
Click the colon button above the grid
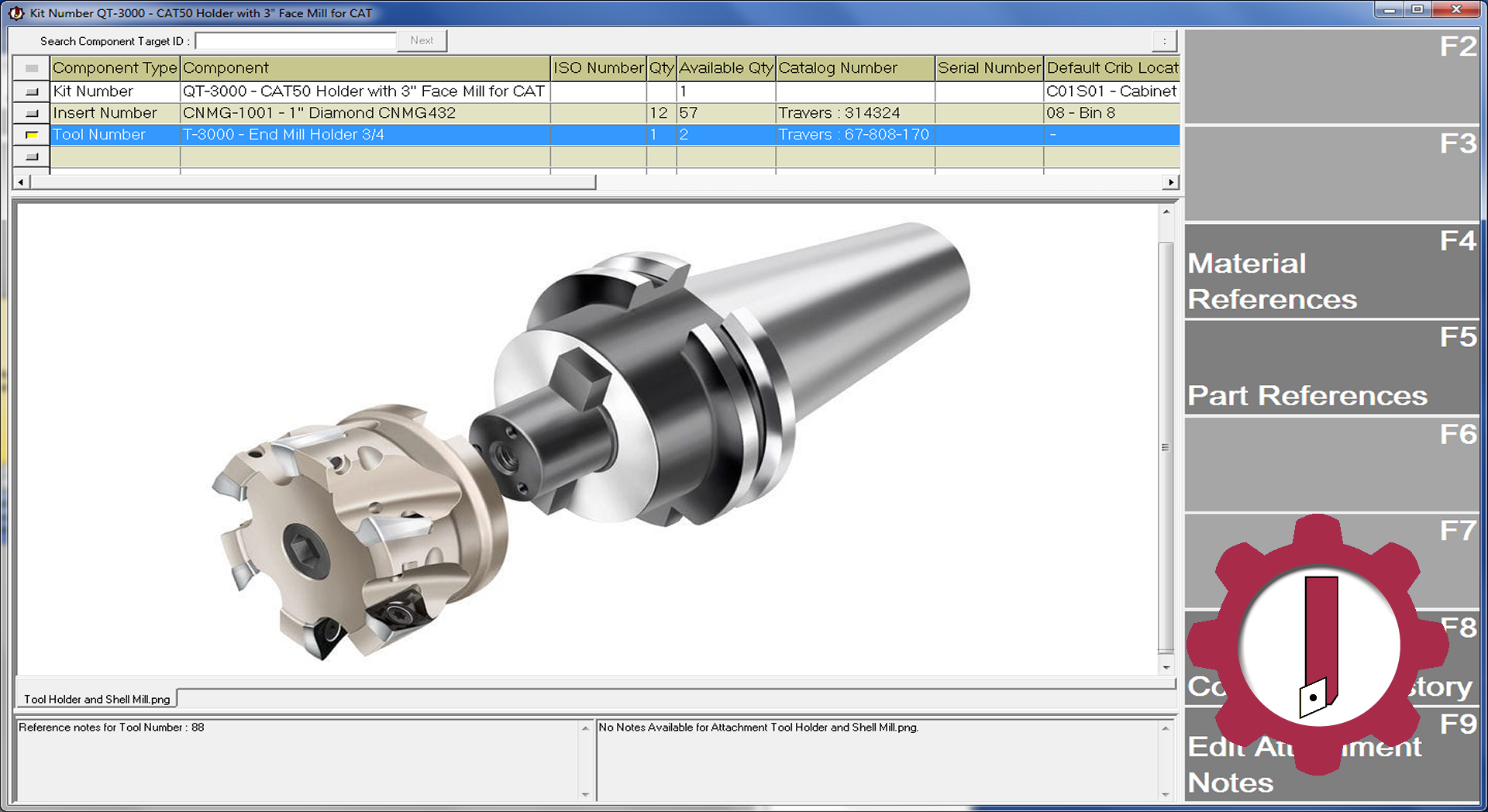[x=1164, y=41]
